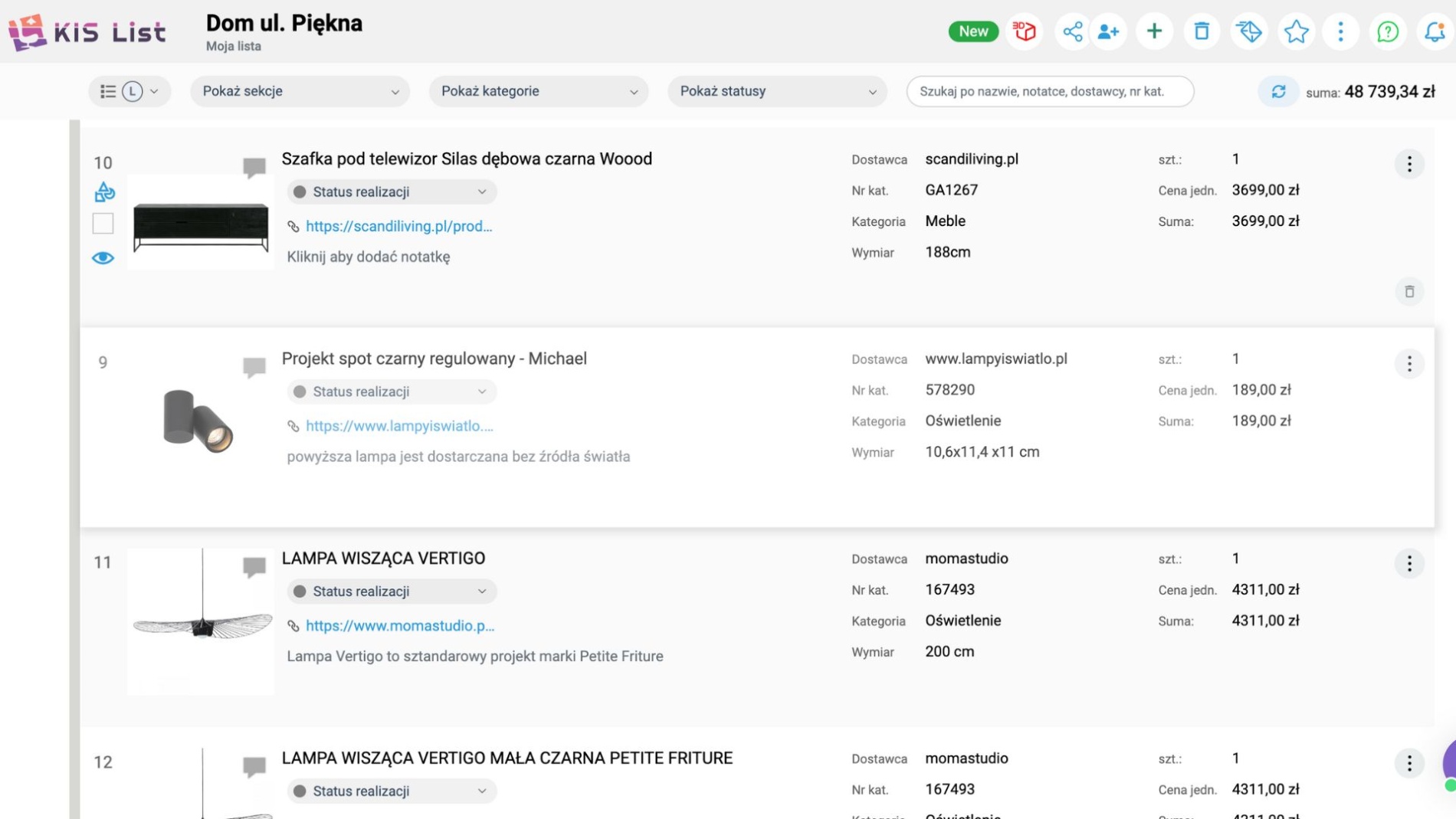Viewport: 1456px width, 819px height.
Task: Mark list as favorite with star icon
Action: [x=1295, y=31]
